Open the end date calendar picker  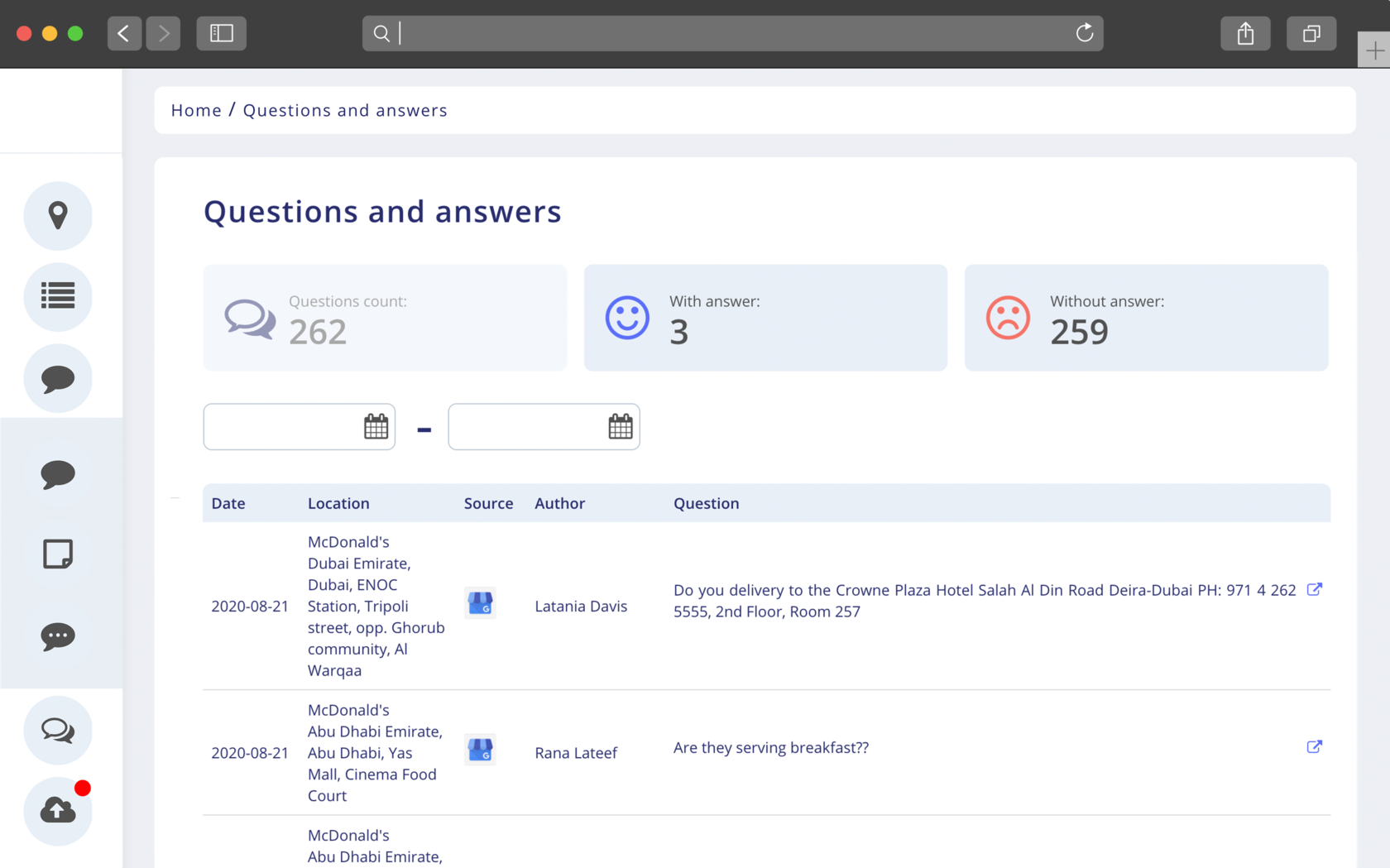621,427
